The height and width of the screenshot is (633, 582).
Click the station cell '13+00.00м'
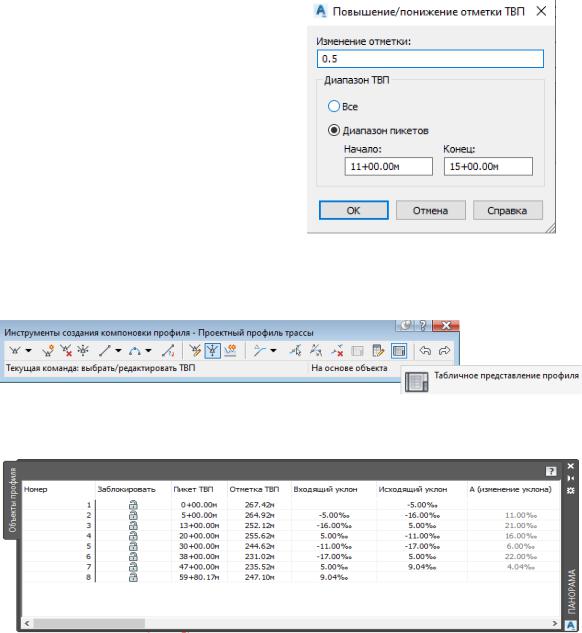coord(199,526)
